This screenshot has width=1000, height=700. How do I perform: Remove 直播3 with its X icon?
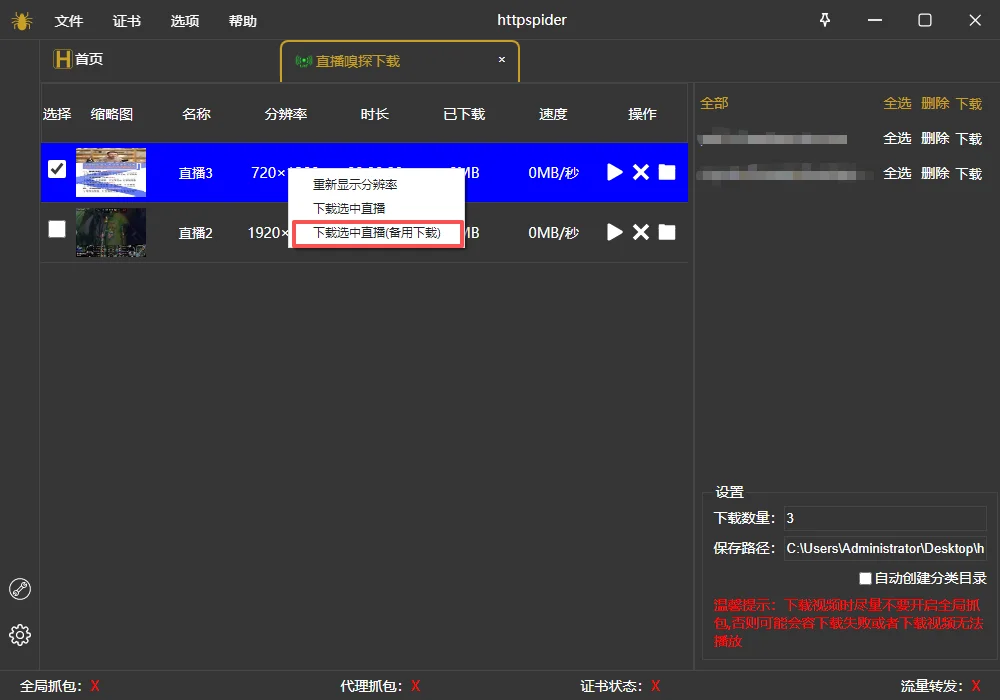641,172
